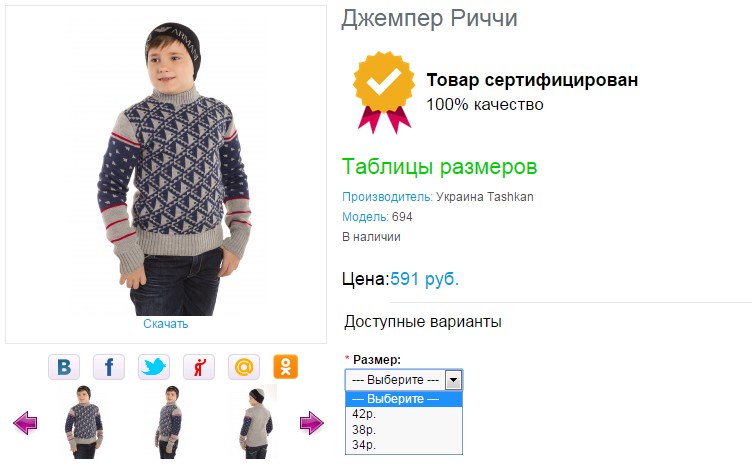Show next thumbnails with right purple arrow

click(312, 423)
